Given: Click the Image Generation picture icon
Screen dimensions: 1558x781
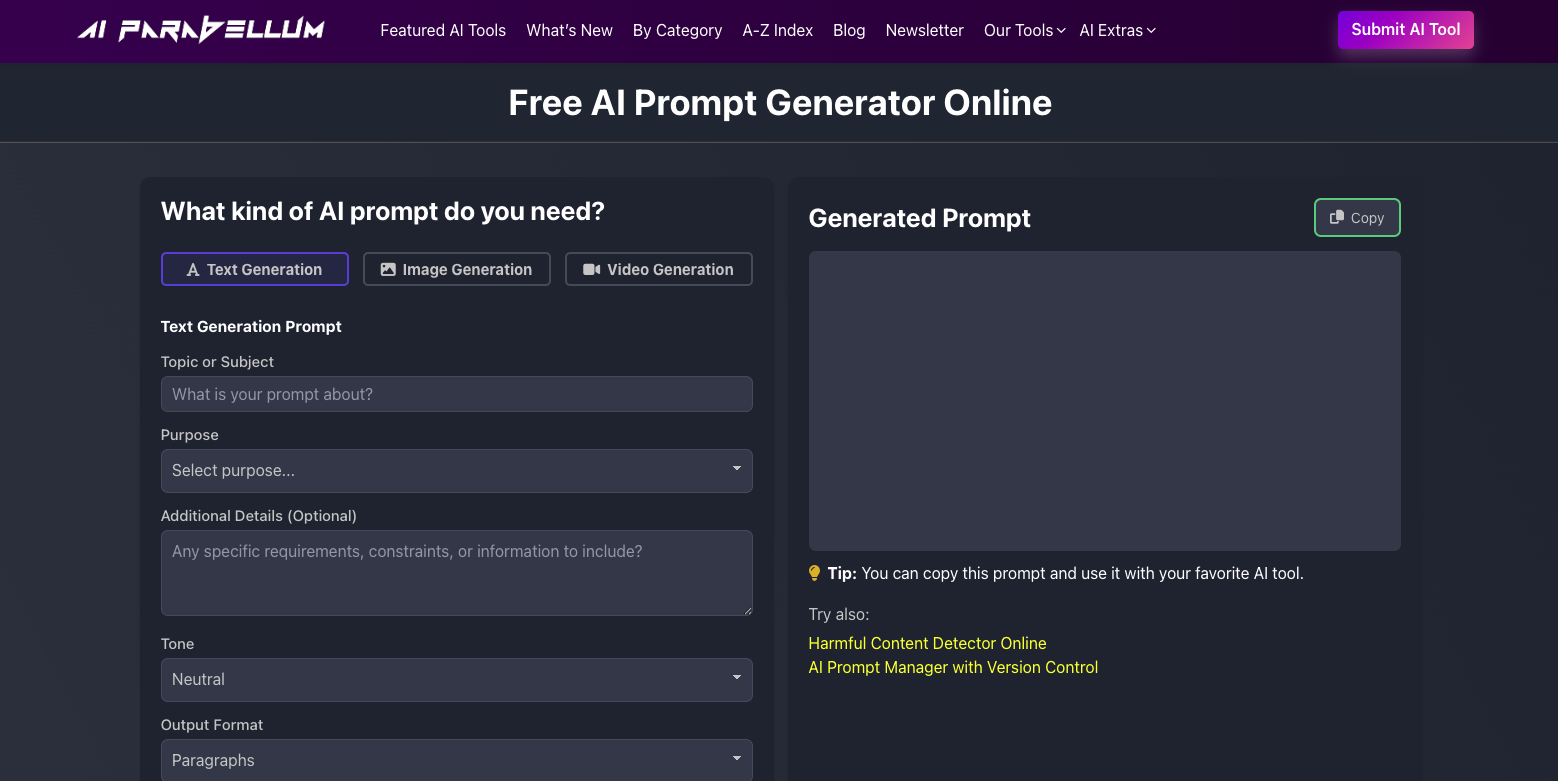Looking at the screenshot, I should tap(388, 268).
